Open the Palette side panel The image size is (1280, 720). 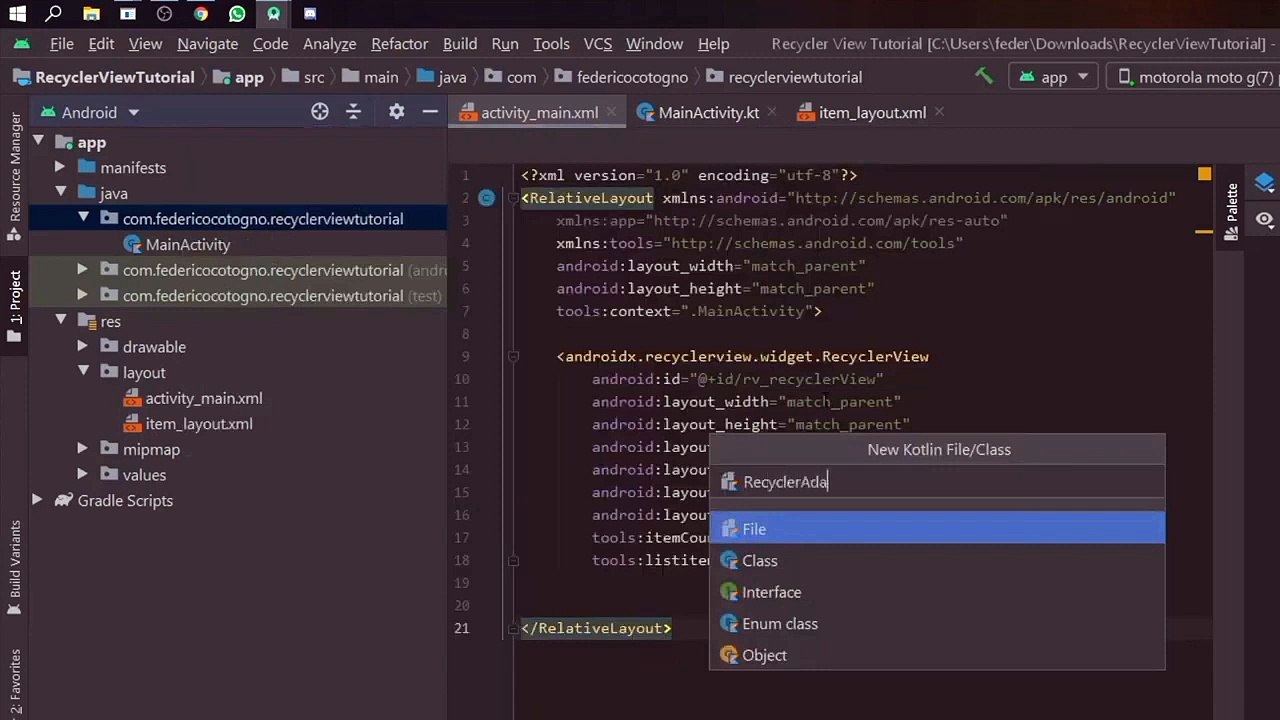(1231, 212)
